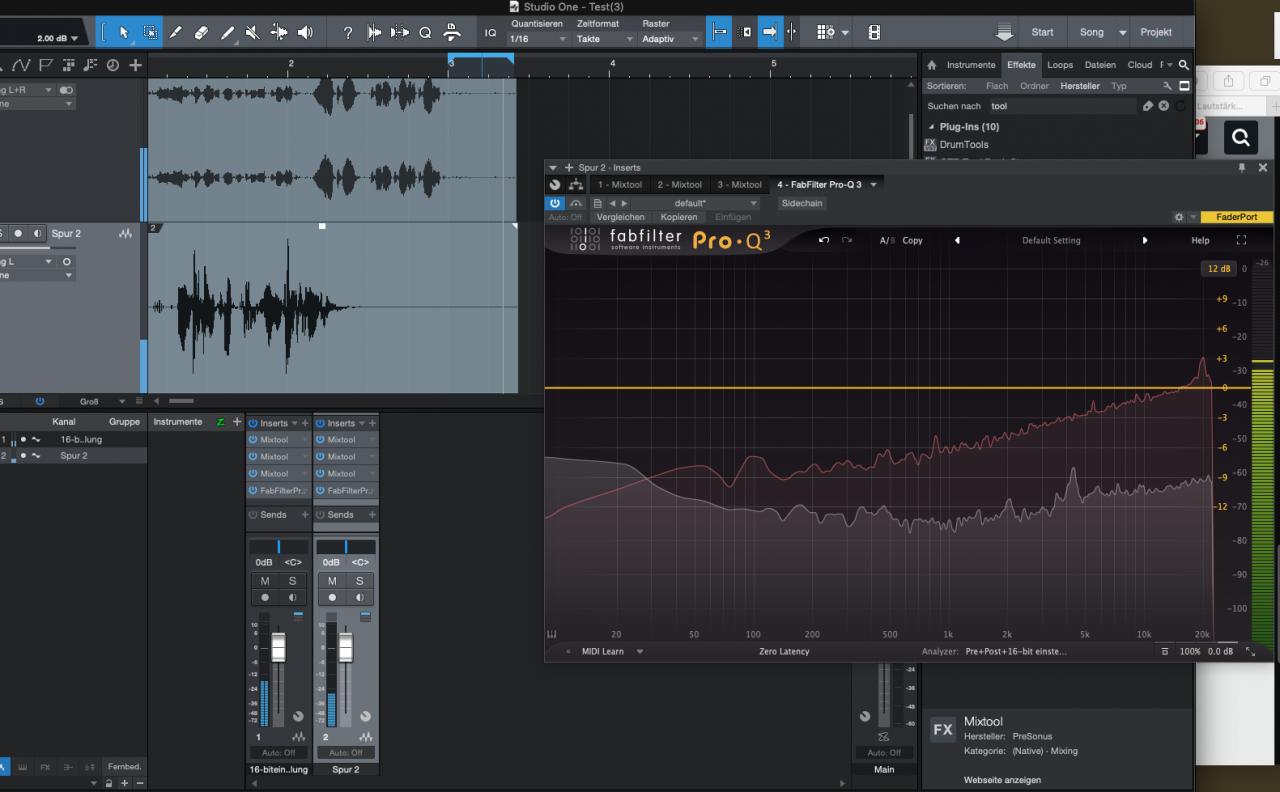Toggle the IQ input quantize button
Image resolution: width=1280 pixels, height=792 pixels.
pyautogui.click(x=490, y=33)
